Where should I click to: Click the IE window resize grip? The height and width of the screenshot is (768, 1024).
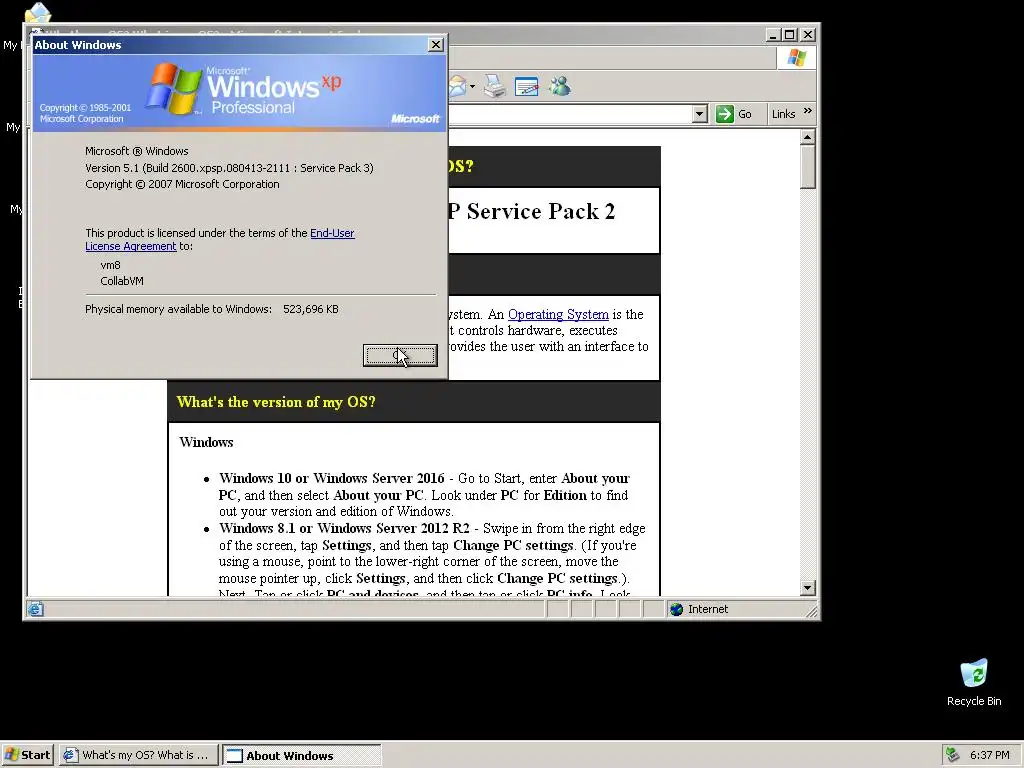point(811,612)
